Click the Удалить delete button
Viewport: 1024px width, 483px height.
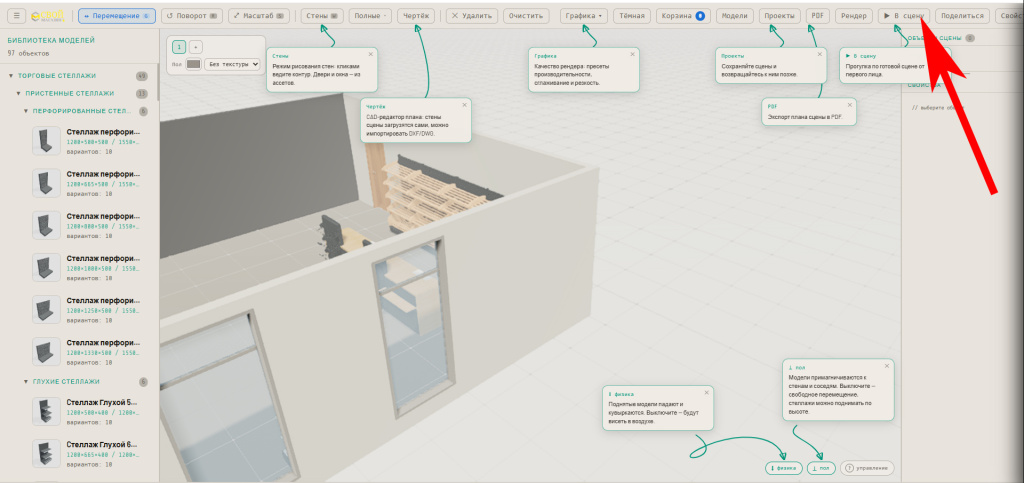tap(472, 16)
